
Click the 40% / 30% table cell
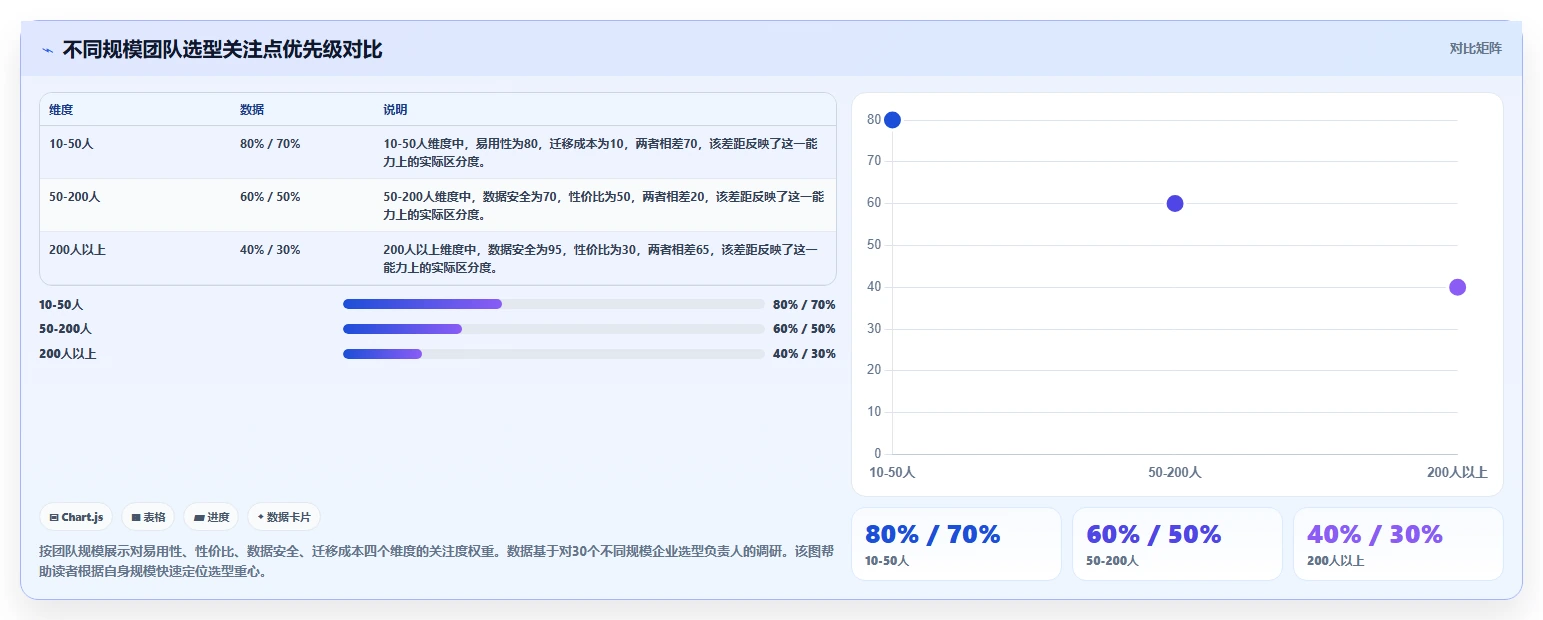coord(270,250)
